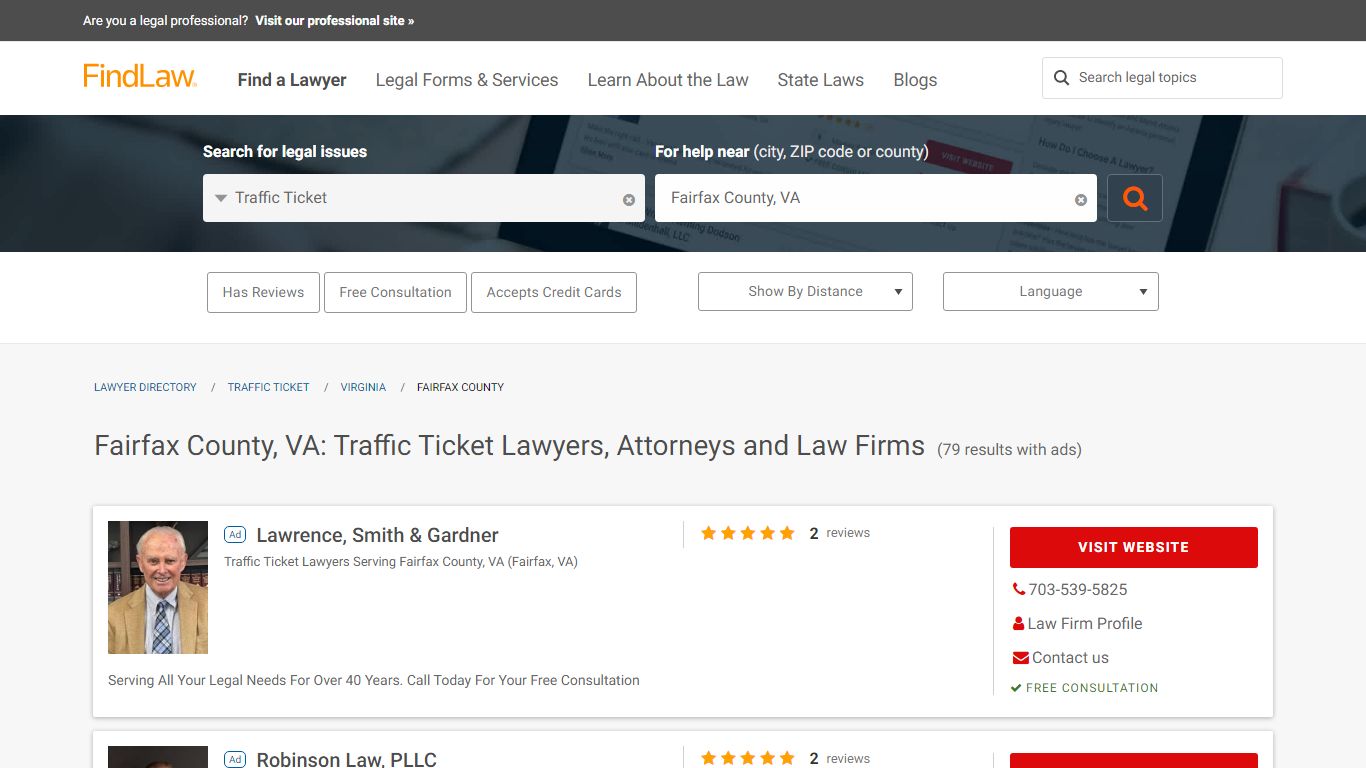Click the Contact us link
1366x768 pixels.
pyautogui.click(x=1070, y=658)
